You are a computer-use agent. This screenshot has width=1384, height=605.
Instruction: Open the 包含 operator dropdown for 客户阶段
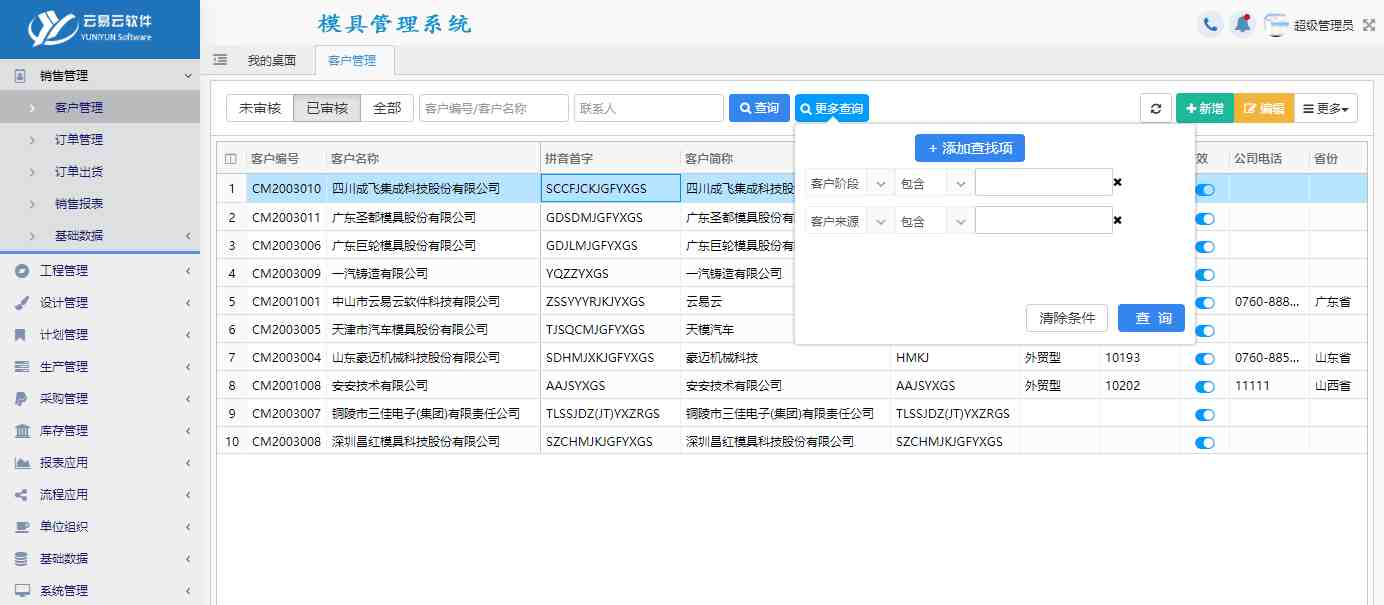tap(932, 184)
